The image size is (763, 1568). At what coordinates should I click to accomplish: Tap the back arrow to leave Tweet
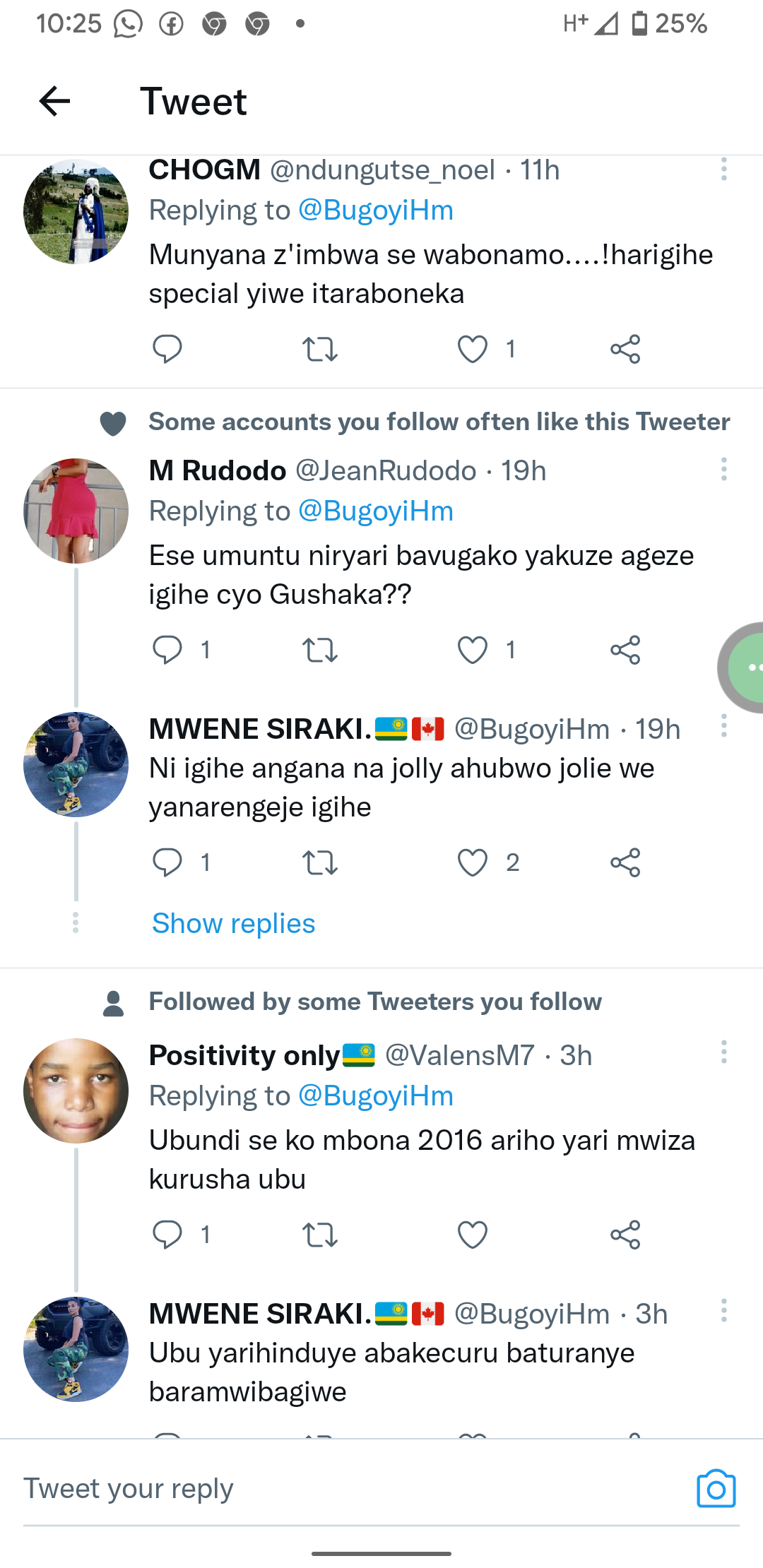click(54, 101)
